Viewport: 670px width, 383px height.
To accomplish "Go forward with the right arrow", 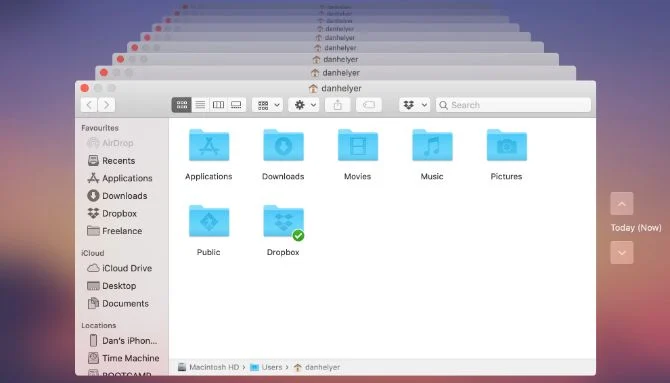I will [106, 105].
